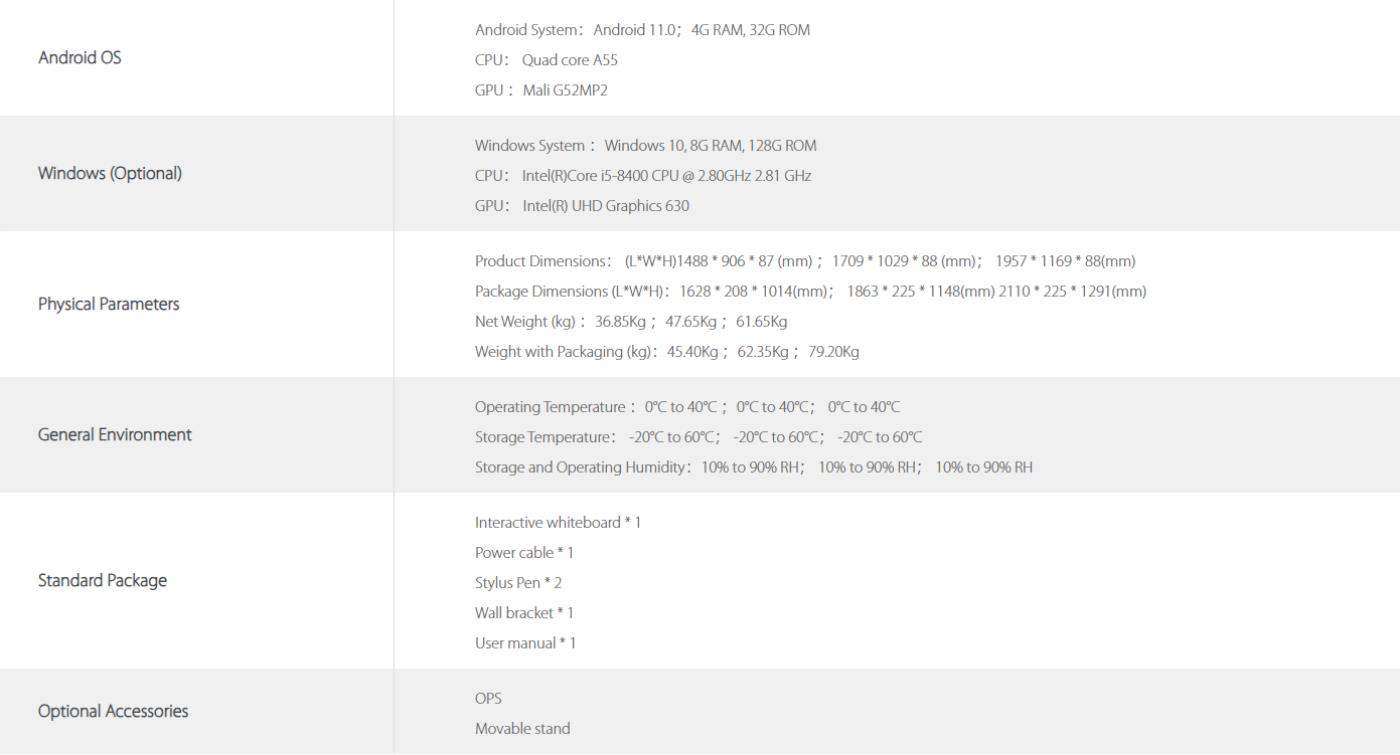Image resolution: width=1400 pixels, height=755 pixels.
Task: Click the Android System specification line
Action: pos(643,30)
